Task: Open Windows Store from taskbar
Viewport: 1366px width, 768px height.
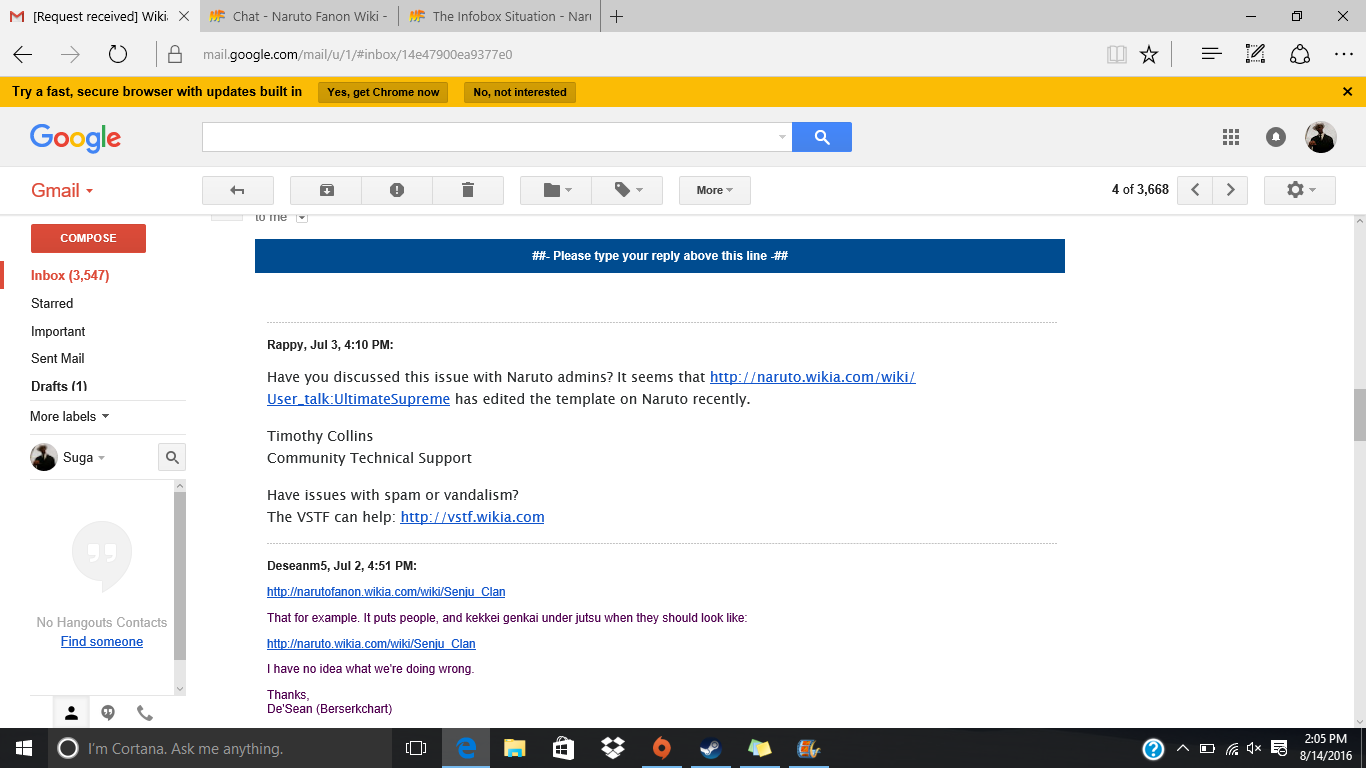Action: pos(563,748)
